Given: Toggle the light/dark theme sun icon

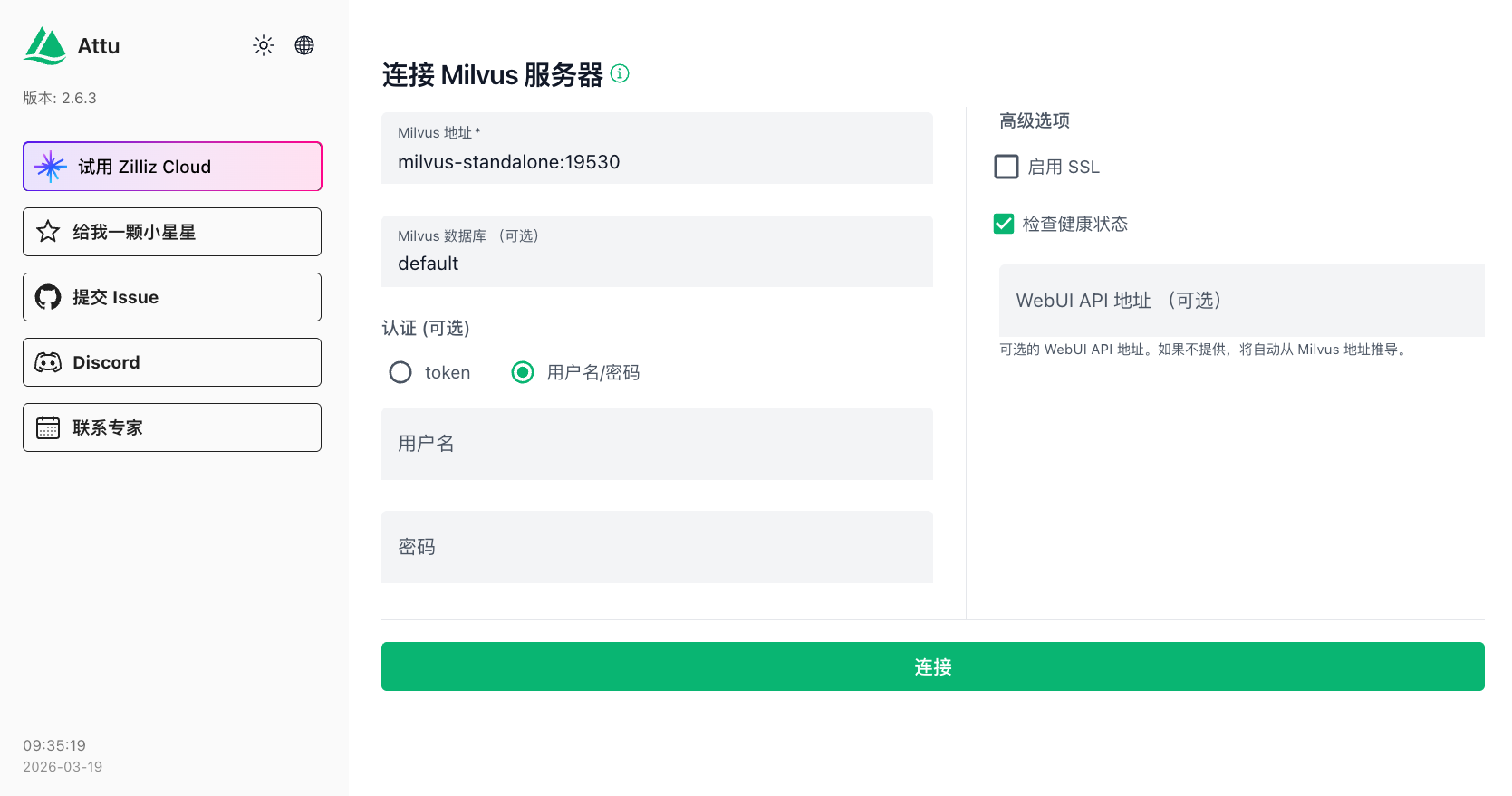Looking at the screenshot, I should (x=264, y=45).
